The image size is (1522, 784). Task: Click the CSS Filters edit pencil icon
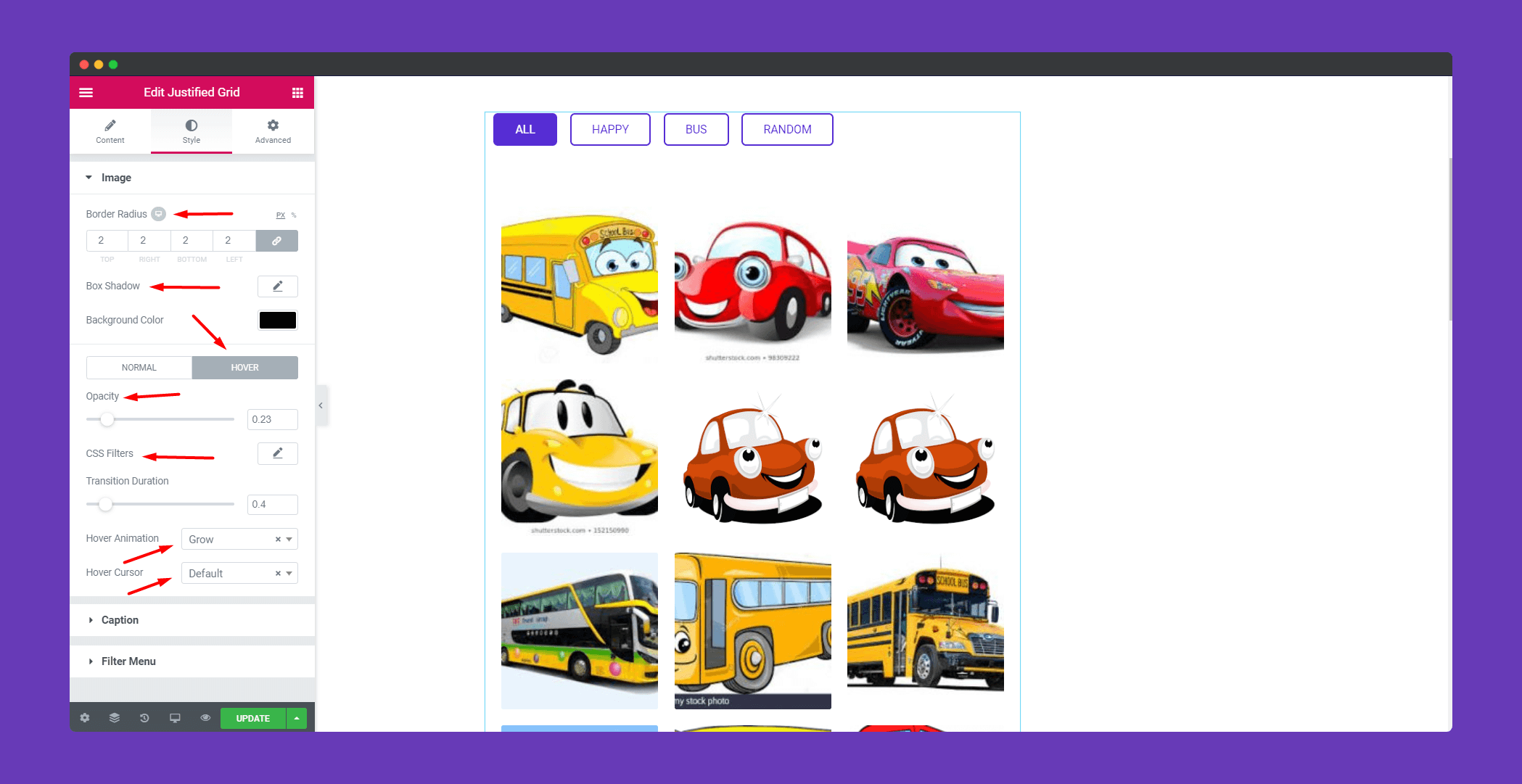(278, 453)
